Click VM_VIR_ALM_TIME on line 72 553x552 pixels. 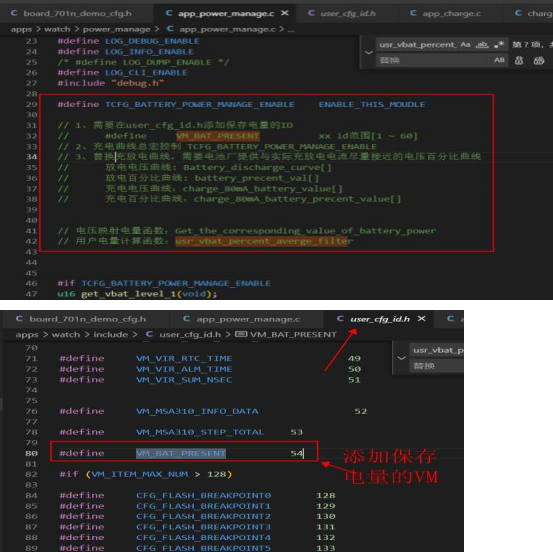(x=184, y=369)
